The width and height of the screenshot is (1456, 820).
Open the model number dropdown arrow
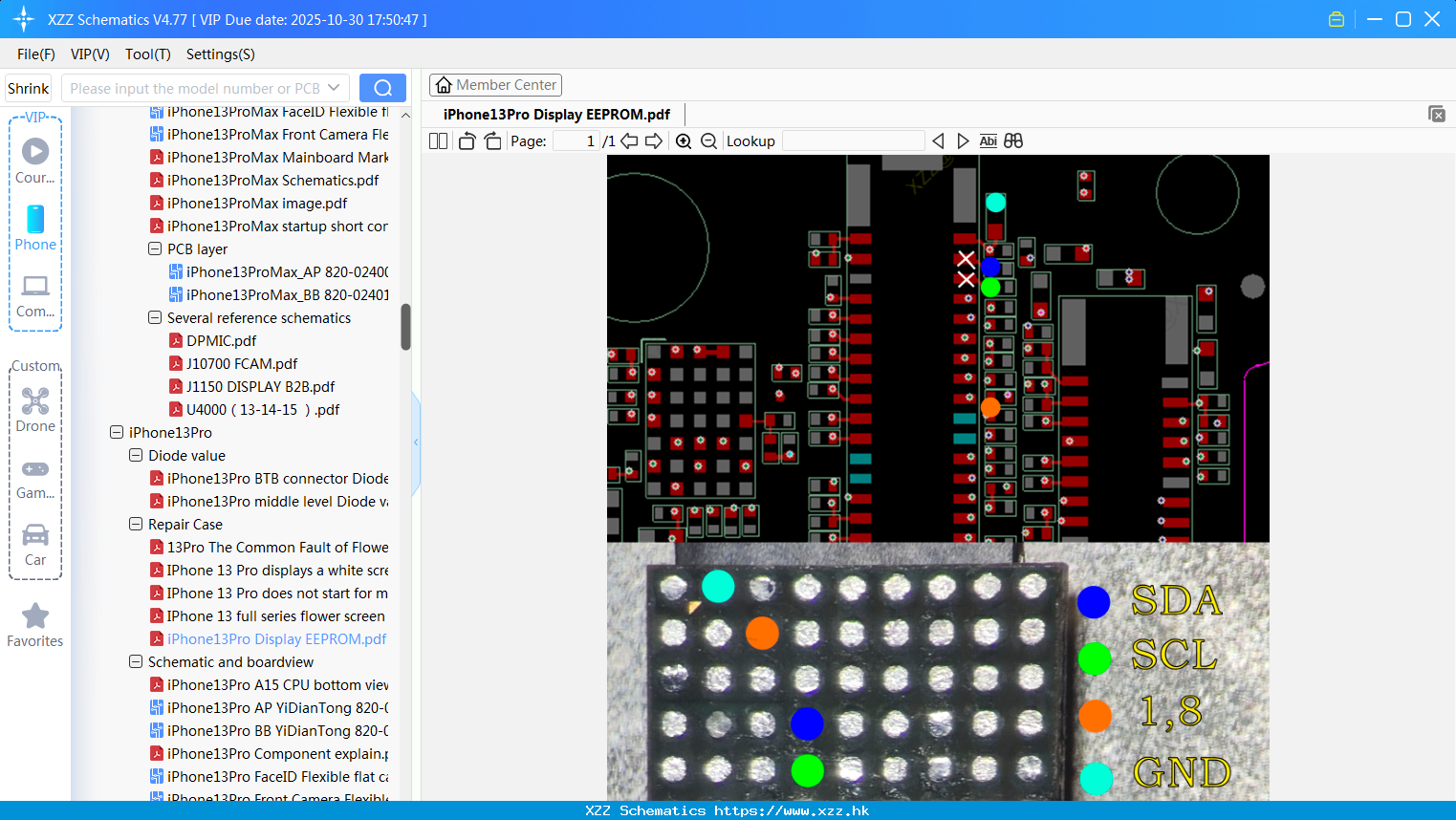(334, 88)
